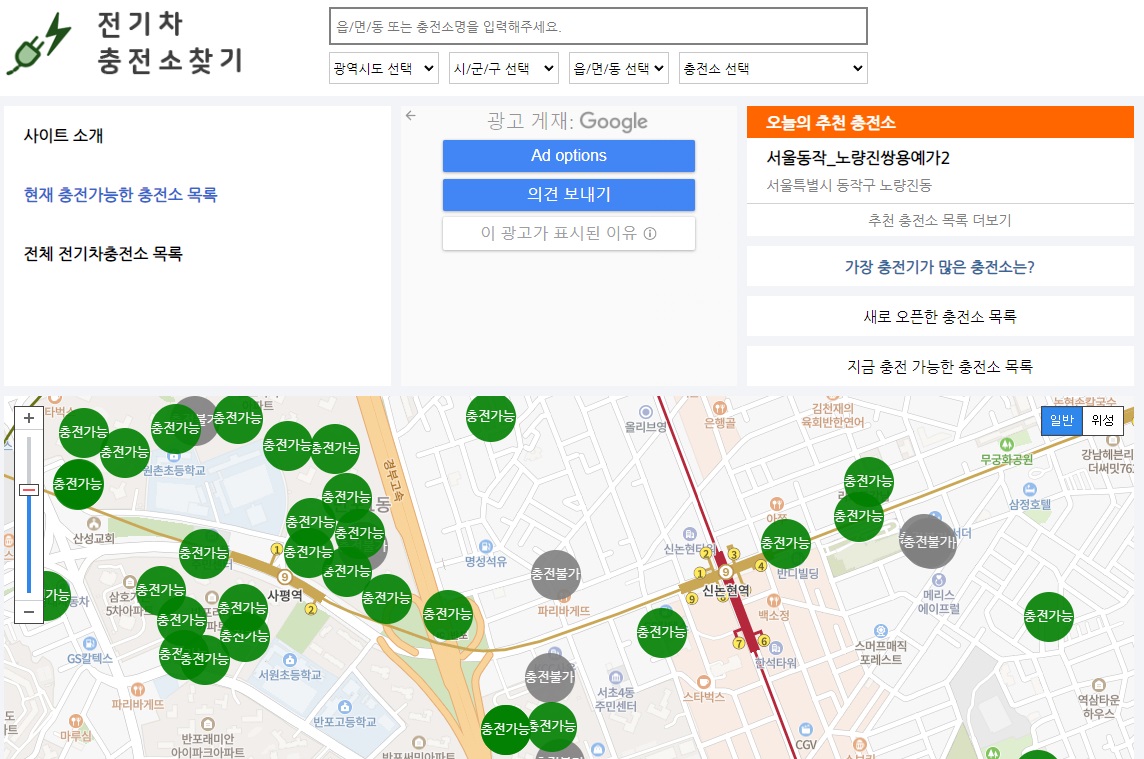Viewport: 1144px width, 759px height.
Task: Open the 추천 충전소 목록 더보기 link
Action: tap(939, 219)
